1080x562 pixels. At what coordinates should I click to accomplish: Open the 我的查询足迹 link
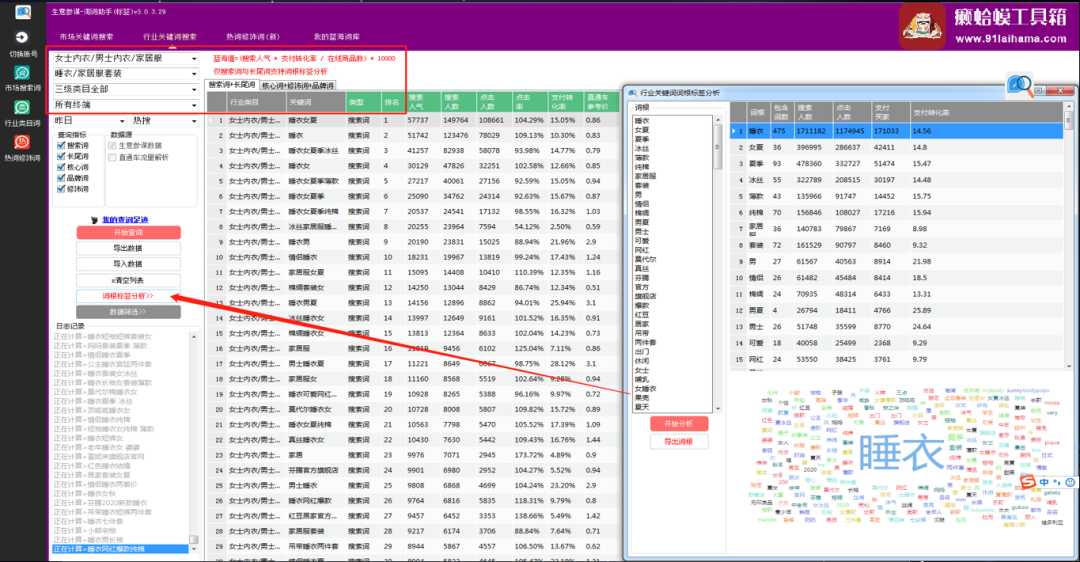pos(125,220)
